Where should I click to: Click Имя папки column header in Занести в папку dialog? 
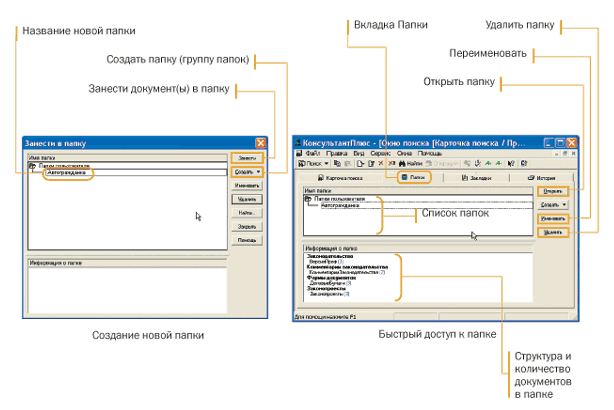pyautogui.click(x=128, y=157)
